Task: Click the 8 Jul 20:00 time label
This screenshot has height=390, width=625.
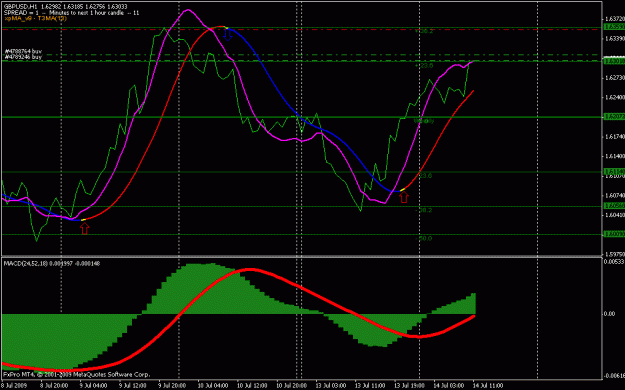Action: (x=53, y=386)
